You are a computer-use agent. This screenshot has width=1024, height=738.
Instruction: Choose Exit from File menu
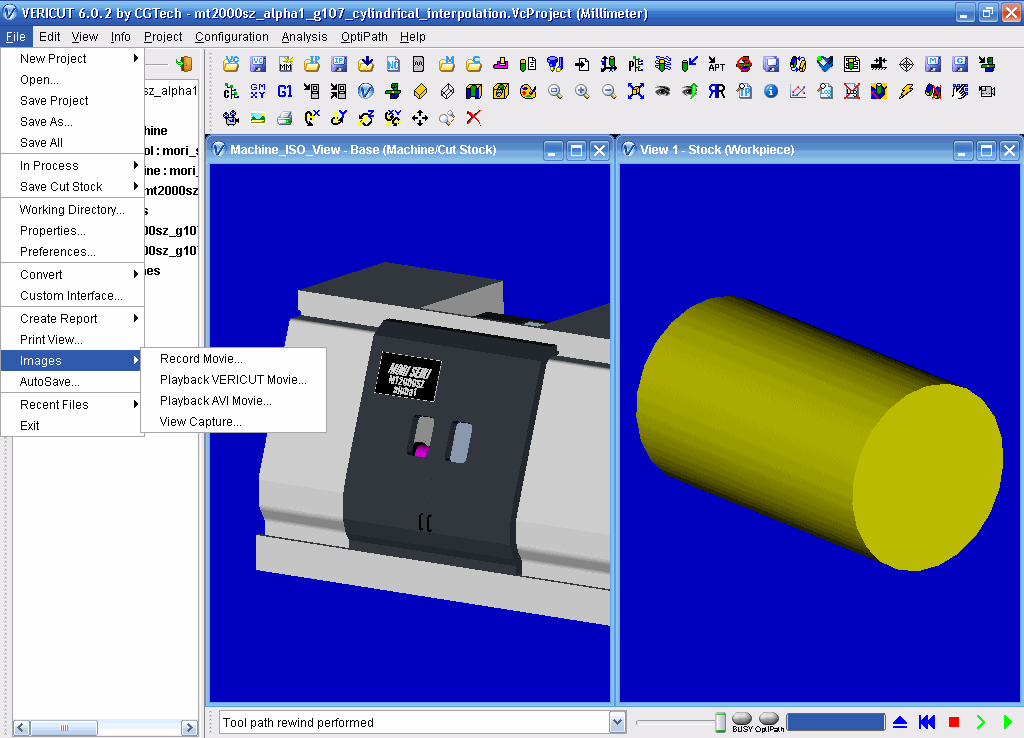pos(72,425)
